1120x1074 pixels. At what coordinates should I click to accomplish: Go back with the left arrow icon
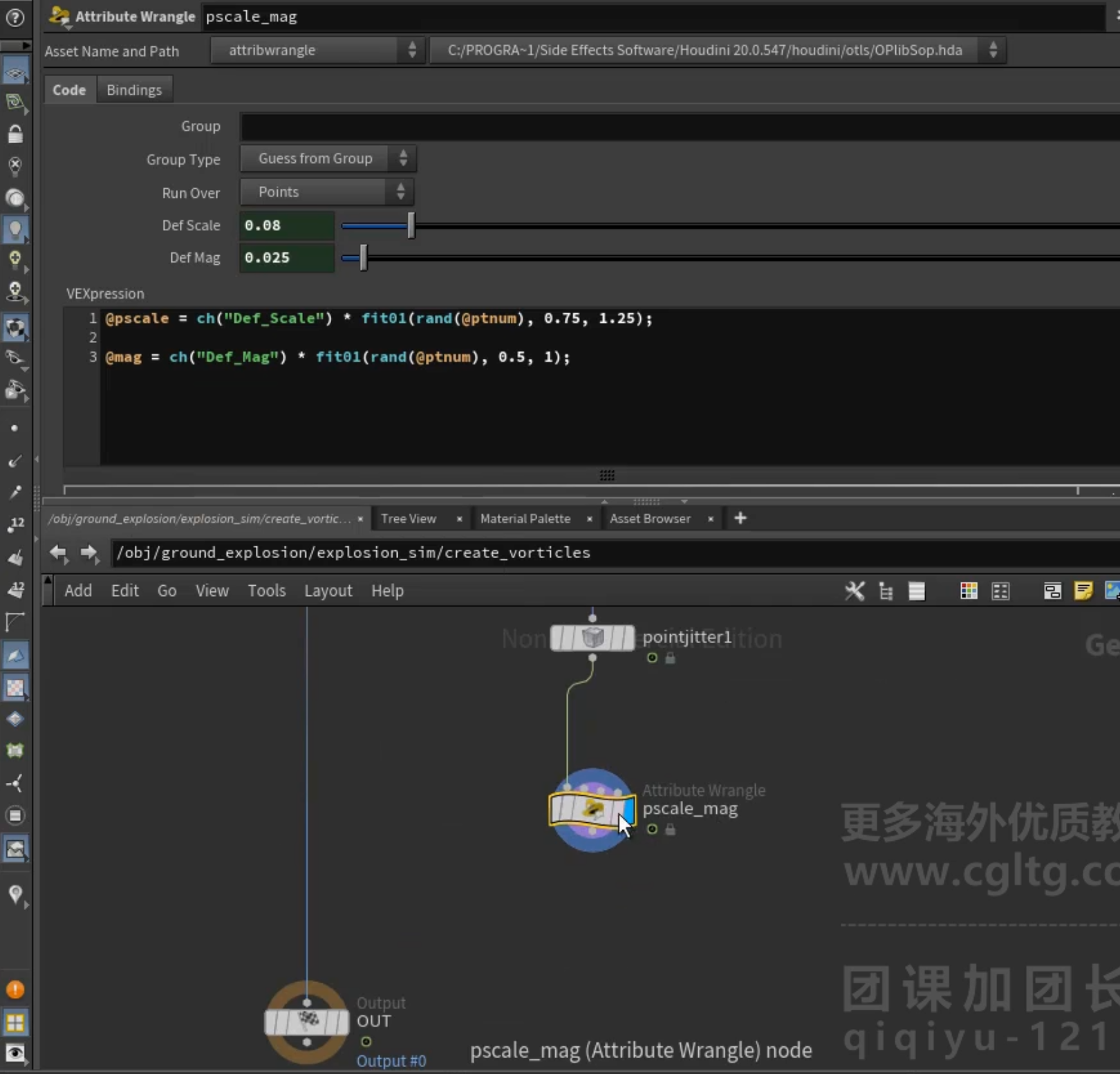tap(58, 553)
